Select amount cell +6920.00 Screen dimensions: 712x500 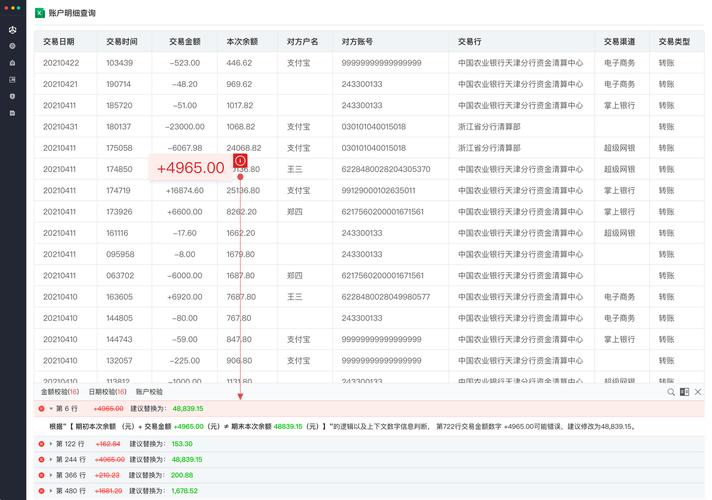pyautogui.click(x=185, y=297)
